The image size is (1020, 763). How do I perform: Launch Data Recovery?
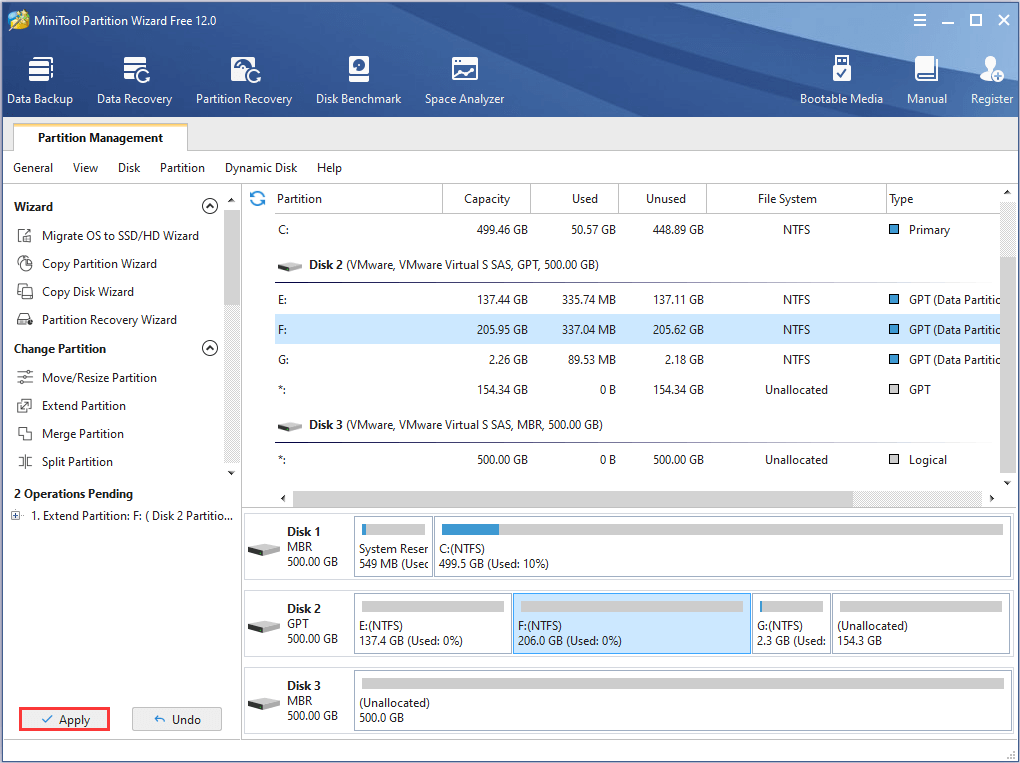click(x=135, y=81)
